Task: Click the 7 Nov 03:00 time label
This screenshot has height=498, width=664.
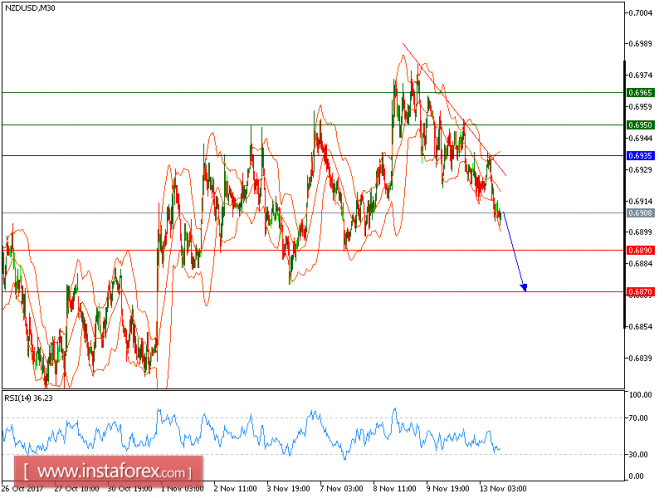Action: pos(341,489)
